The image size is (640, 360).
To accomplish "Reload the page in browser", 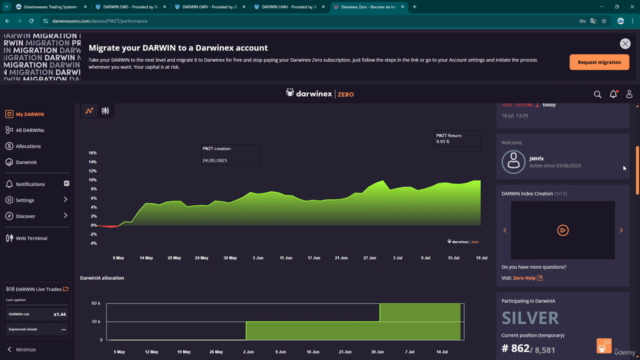I will pyautogui.click(x=31, y=21).
